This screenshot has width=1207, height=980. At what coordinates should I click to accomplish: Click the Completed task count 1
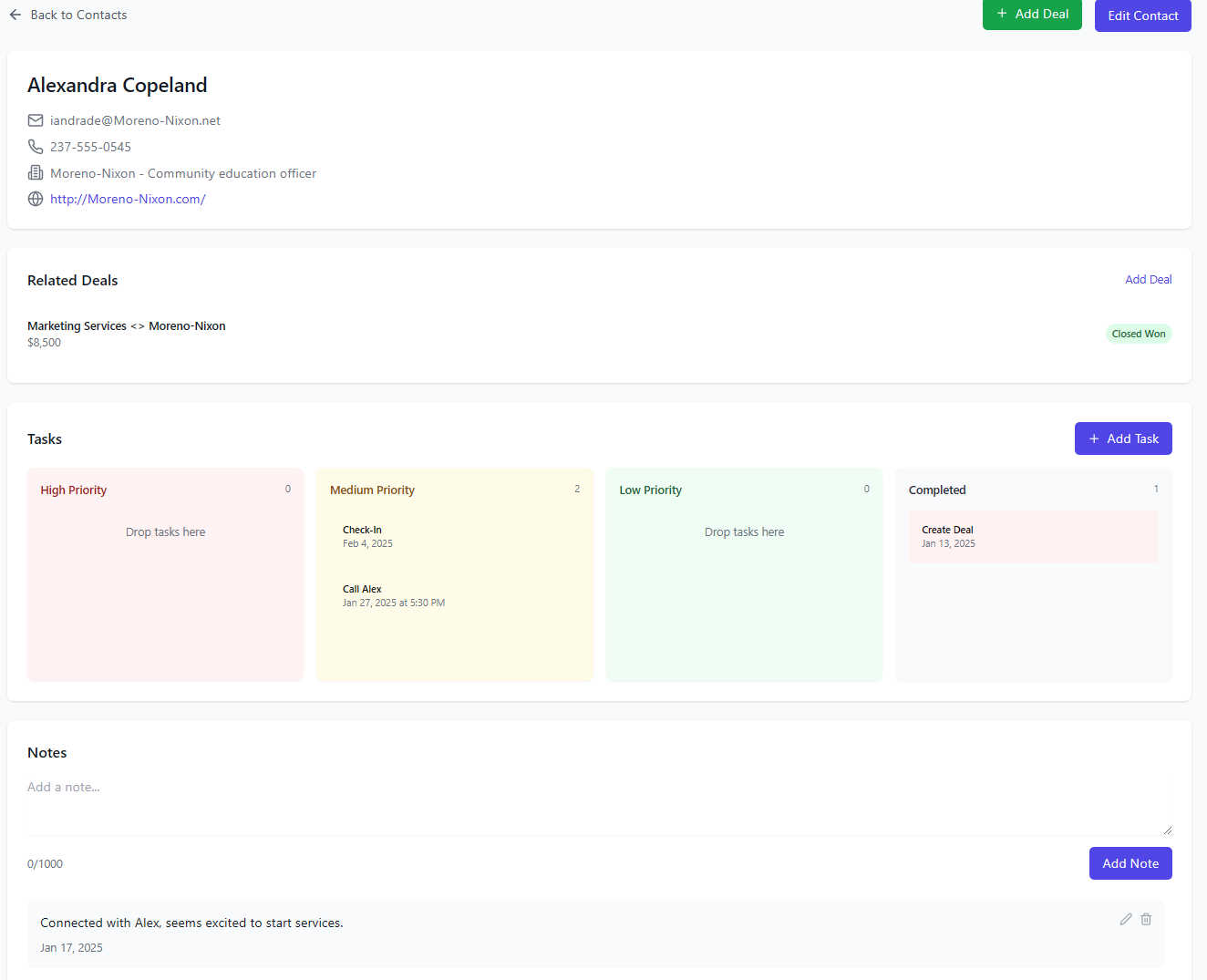coord(1156,490)
